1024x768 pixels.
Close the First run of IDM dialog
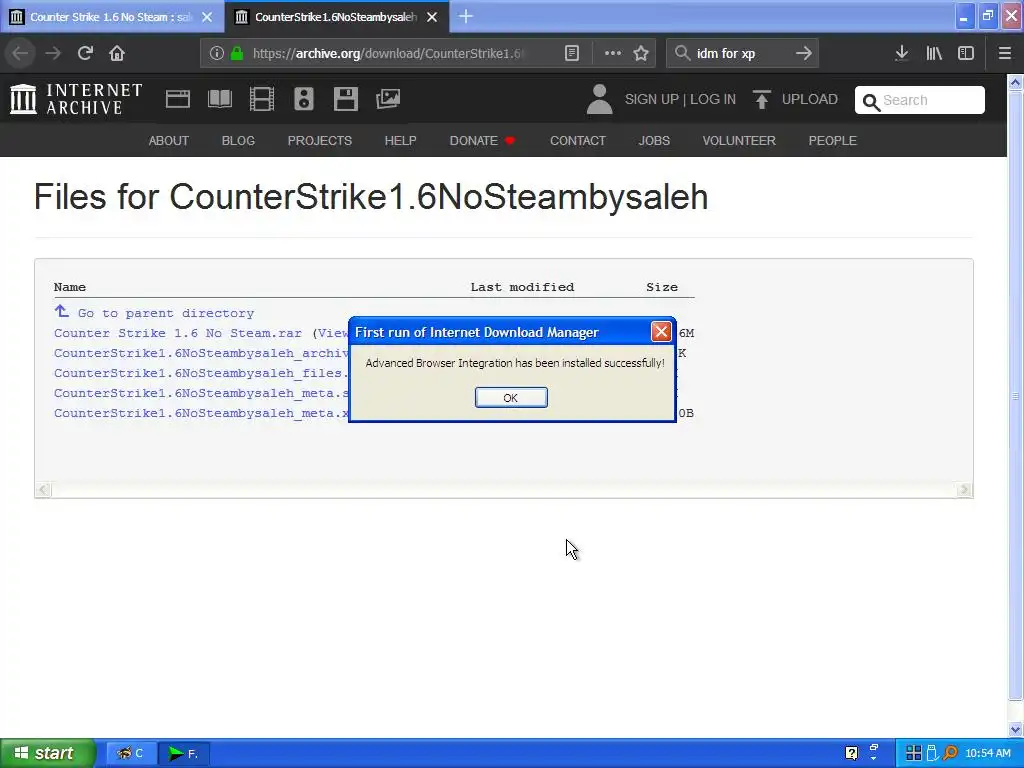[x=661, y=332]
